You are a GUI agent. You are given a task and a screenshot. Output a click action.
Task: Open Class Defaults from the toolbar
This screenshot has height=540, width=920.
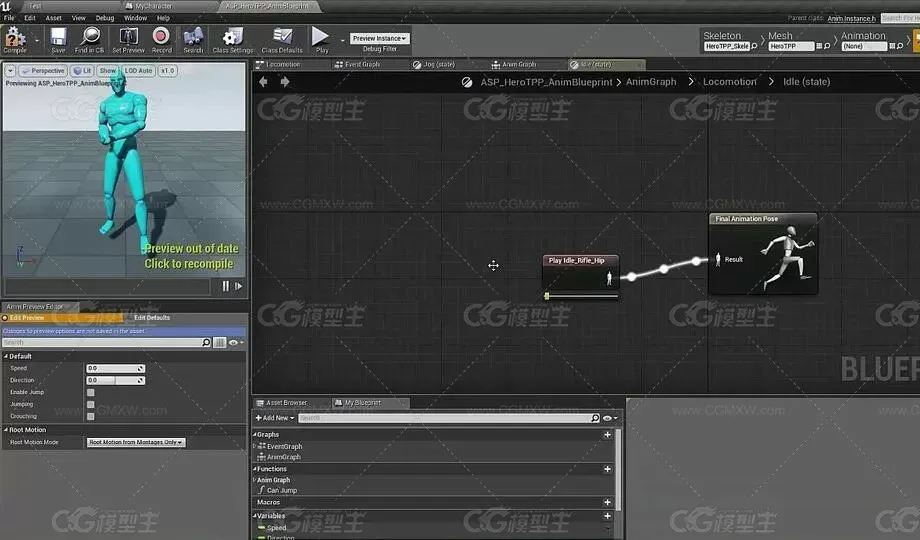click(x=282, y=37)
